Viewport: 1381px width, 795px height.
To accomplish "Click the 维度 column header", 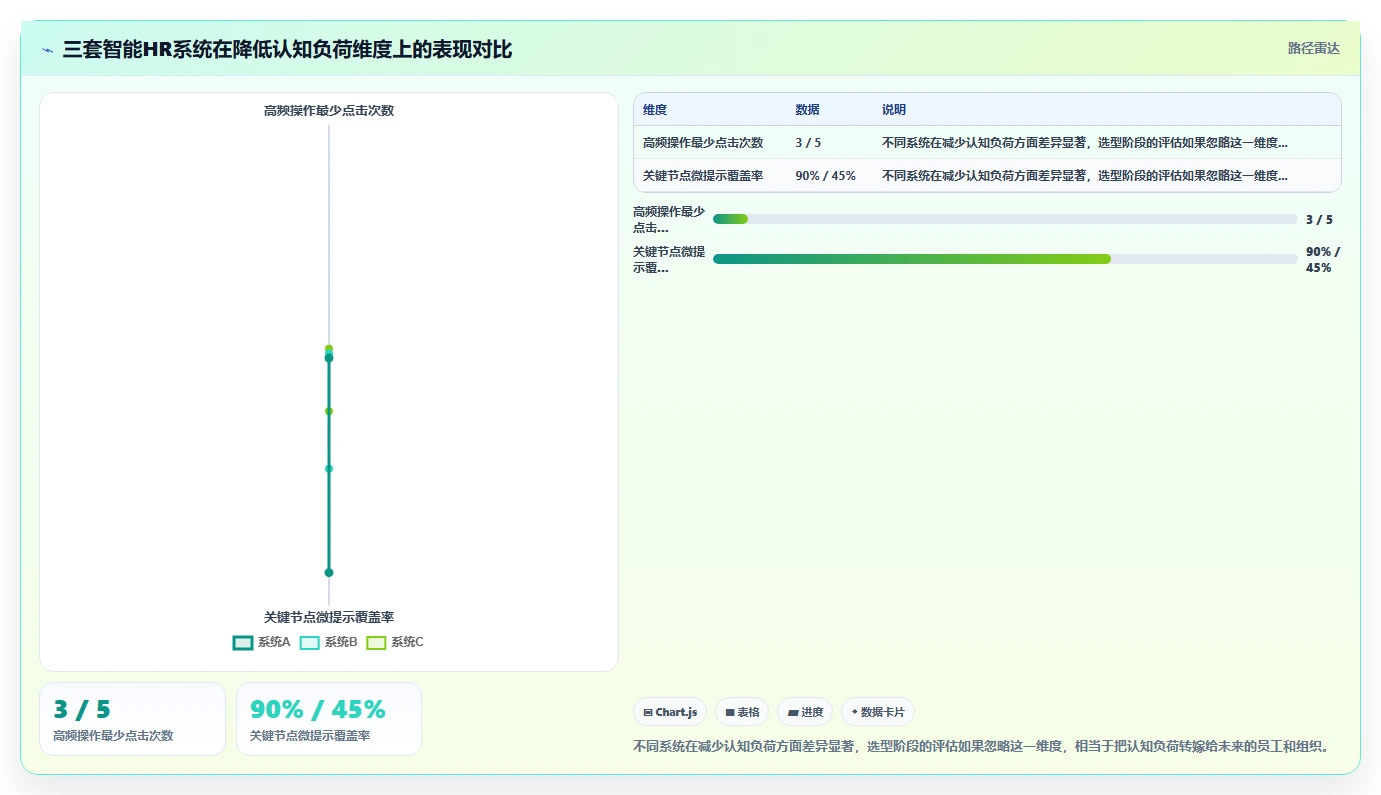I will [655, 110].
